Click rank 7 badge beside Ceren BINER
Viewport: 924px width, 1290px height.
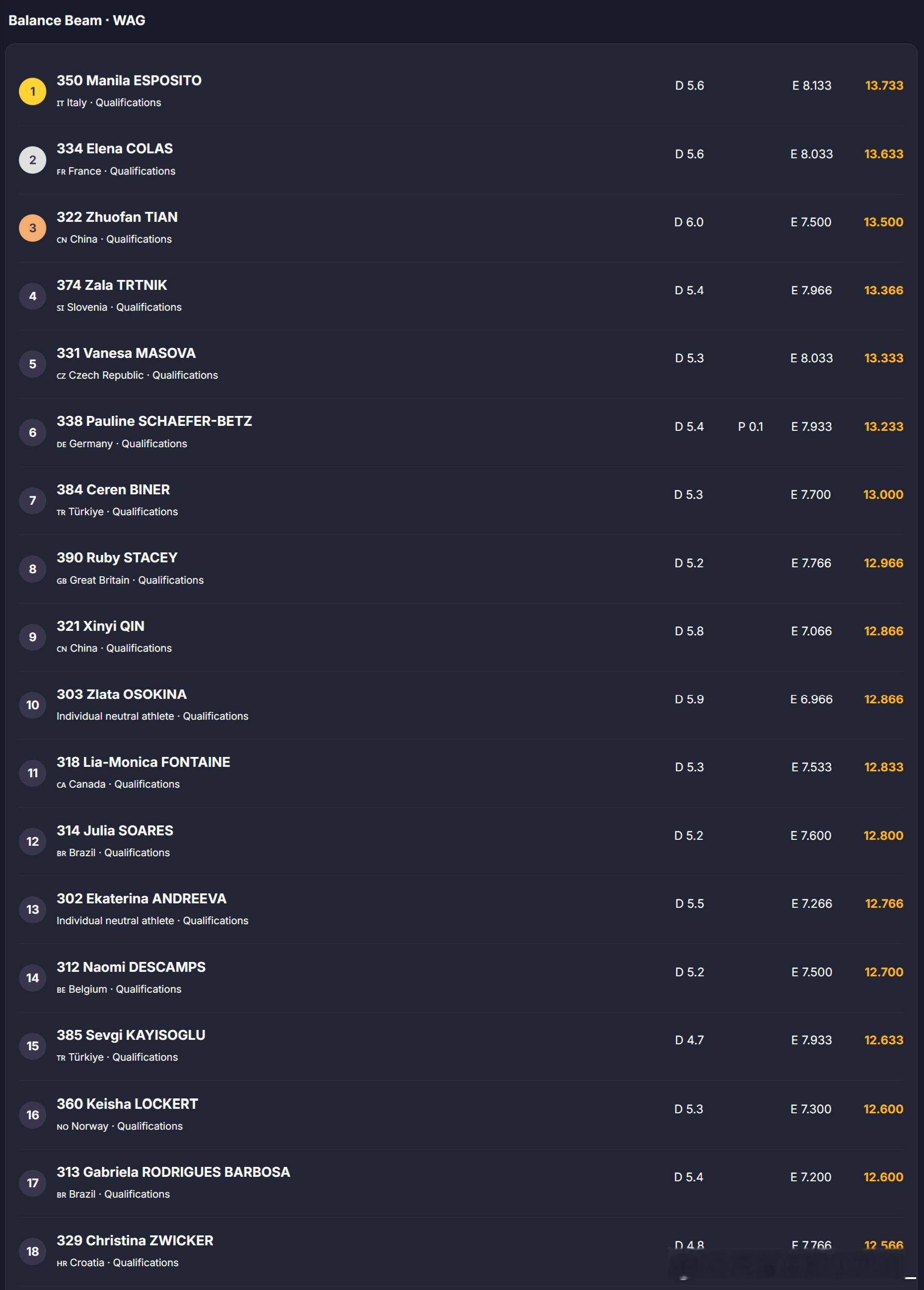tap(32, 500)
